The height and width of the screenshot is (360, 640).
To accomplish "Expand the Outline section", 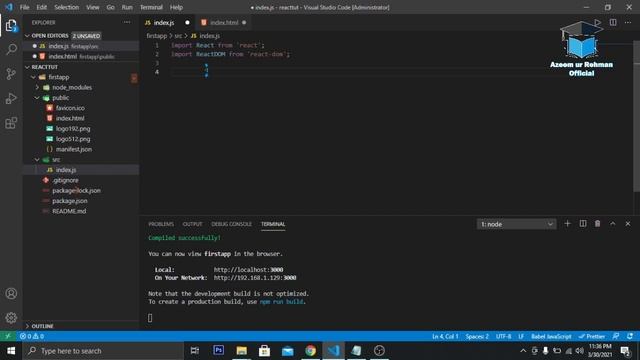I will (x=27, y=326).
